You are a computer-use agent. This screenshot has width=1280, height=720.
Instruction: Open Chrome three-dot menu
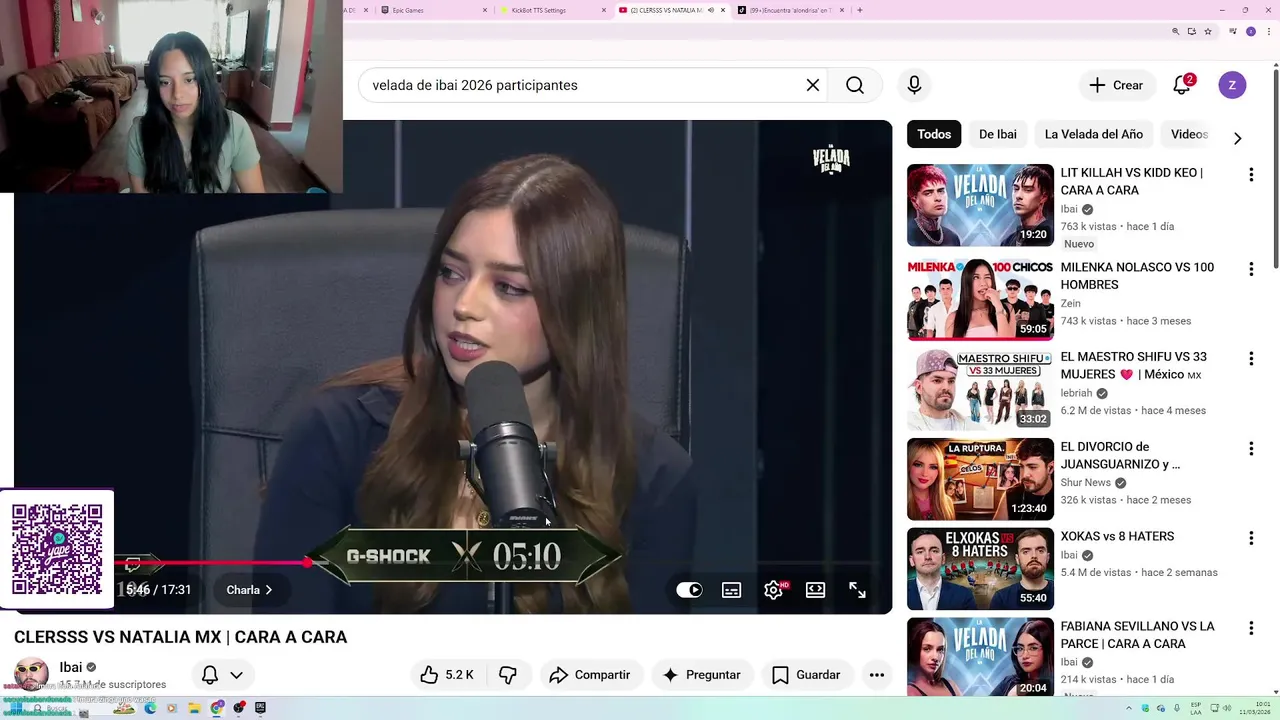(x=1267, y=31)
